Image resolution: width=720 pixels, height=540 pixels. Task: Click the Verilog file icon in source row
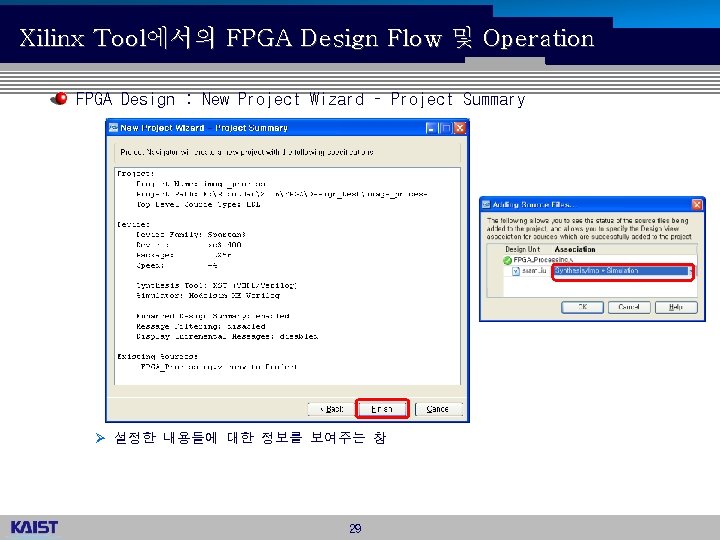tap(516, 271)
